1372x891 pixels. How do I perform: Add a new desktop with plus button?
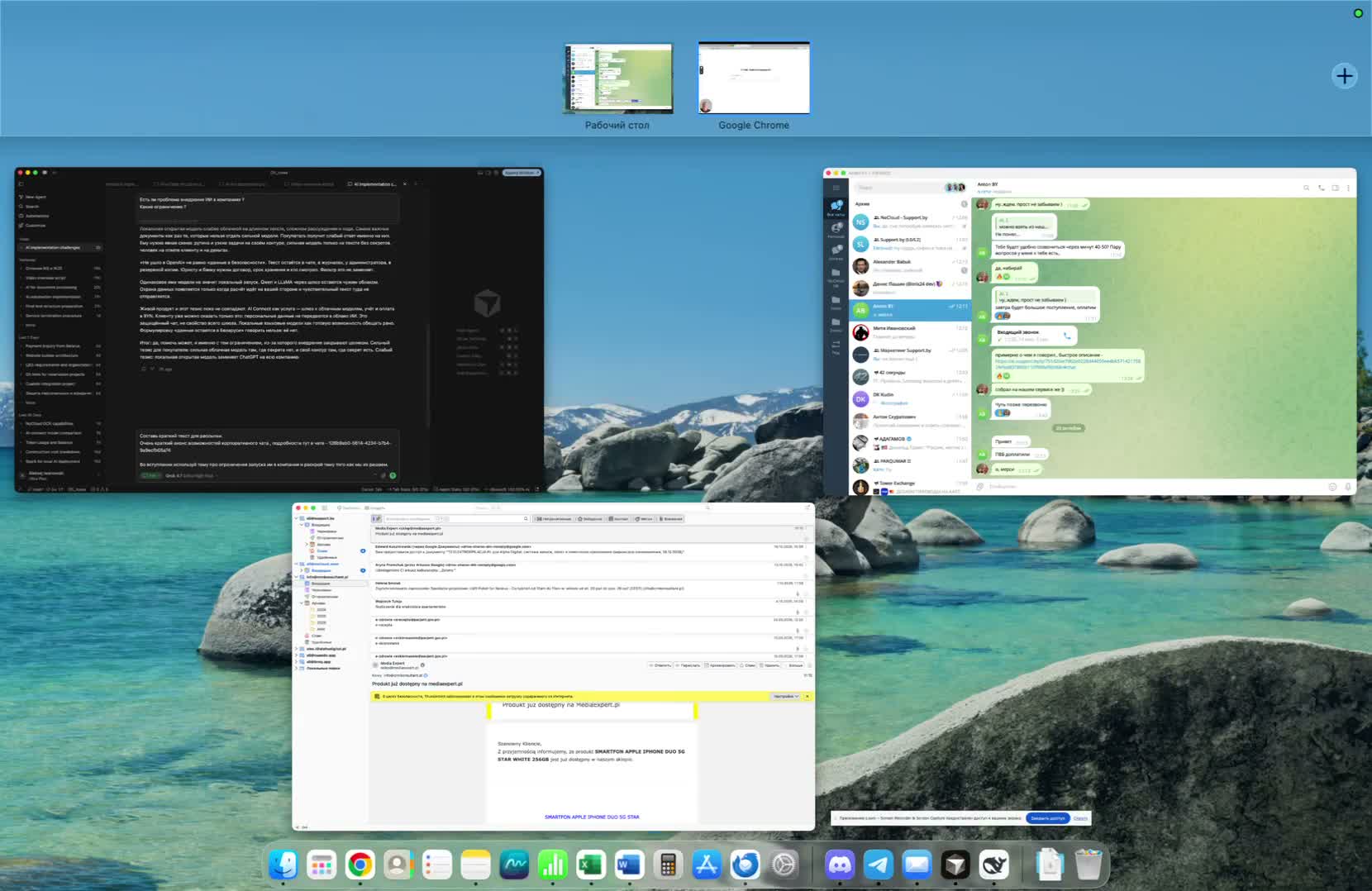[x=1345, y=76]
